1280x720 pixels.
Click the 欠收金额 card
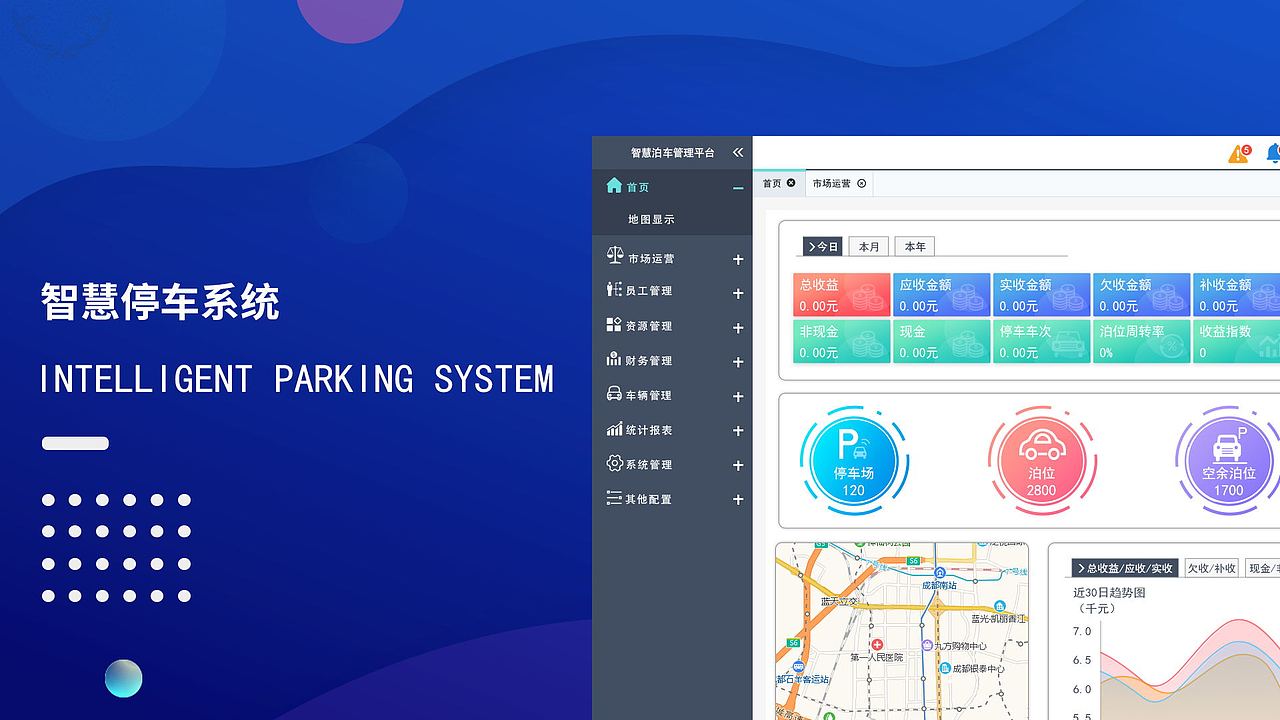(1142, 295)
